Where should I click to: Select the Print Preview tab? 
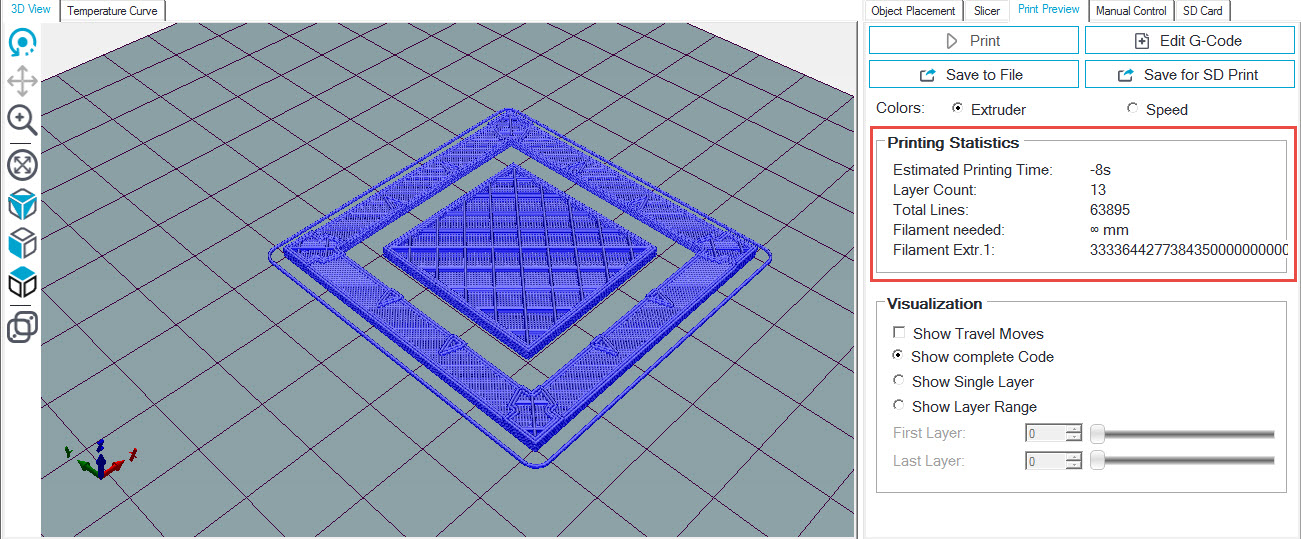[1048, 9]
